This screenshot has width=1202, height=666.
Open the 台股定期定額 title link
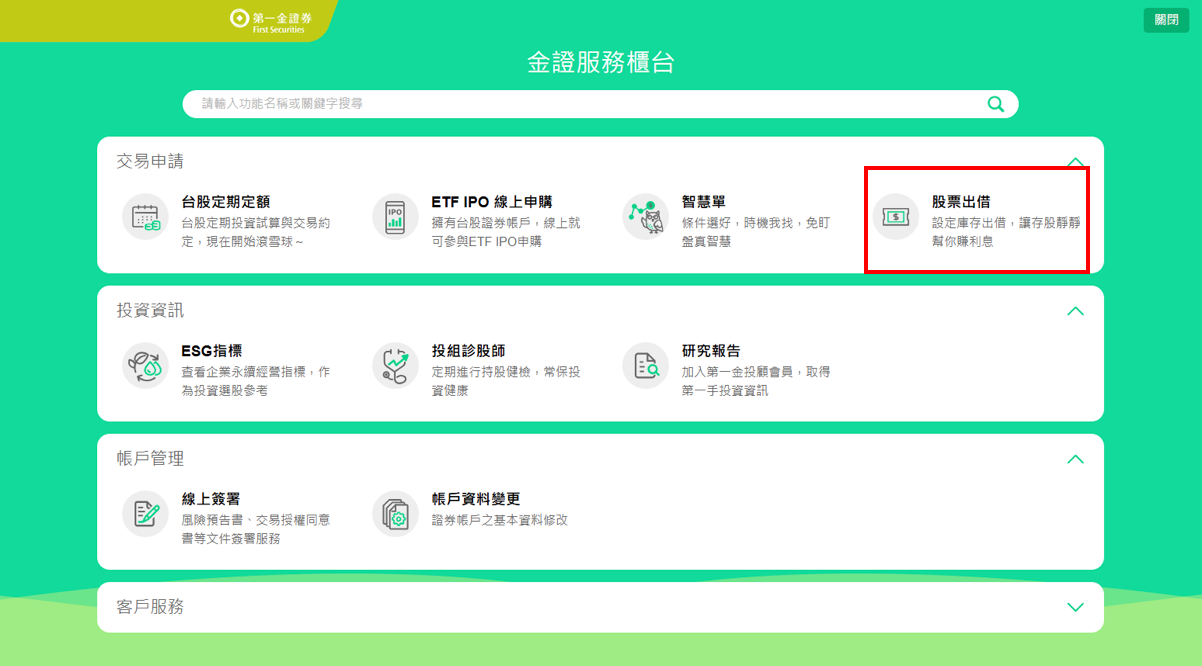point(226,203)
